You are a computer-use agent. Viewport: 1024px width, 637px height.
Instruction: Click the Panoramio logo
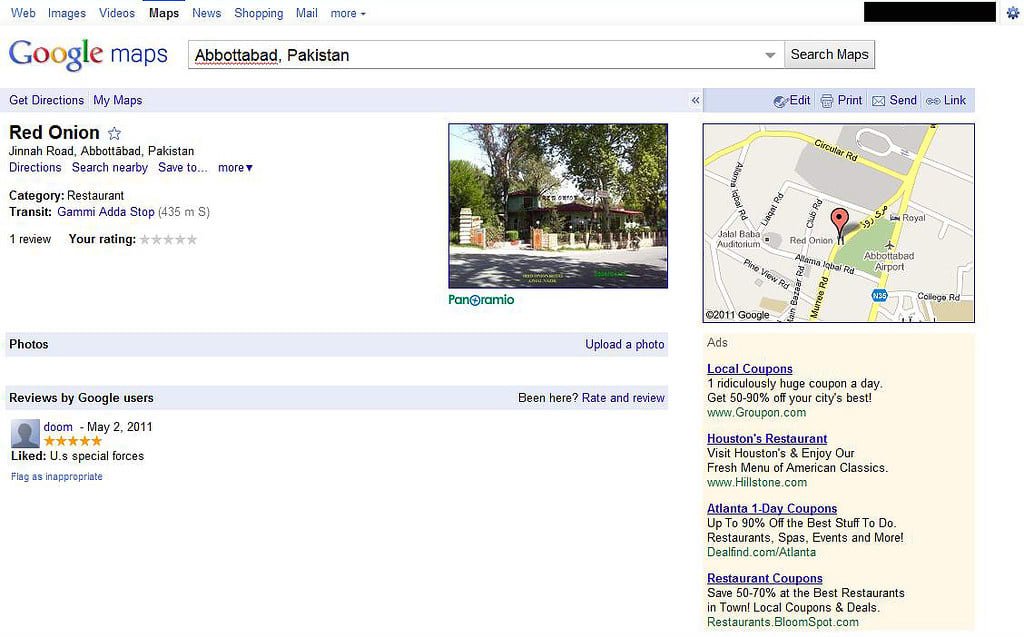pyautogui.click(x=481, y=300)
